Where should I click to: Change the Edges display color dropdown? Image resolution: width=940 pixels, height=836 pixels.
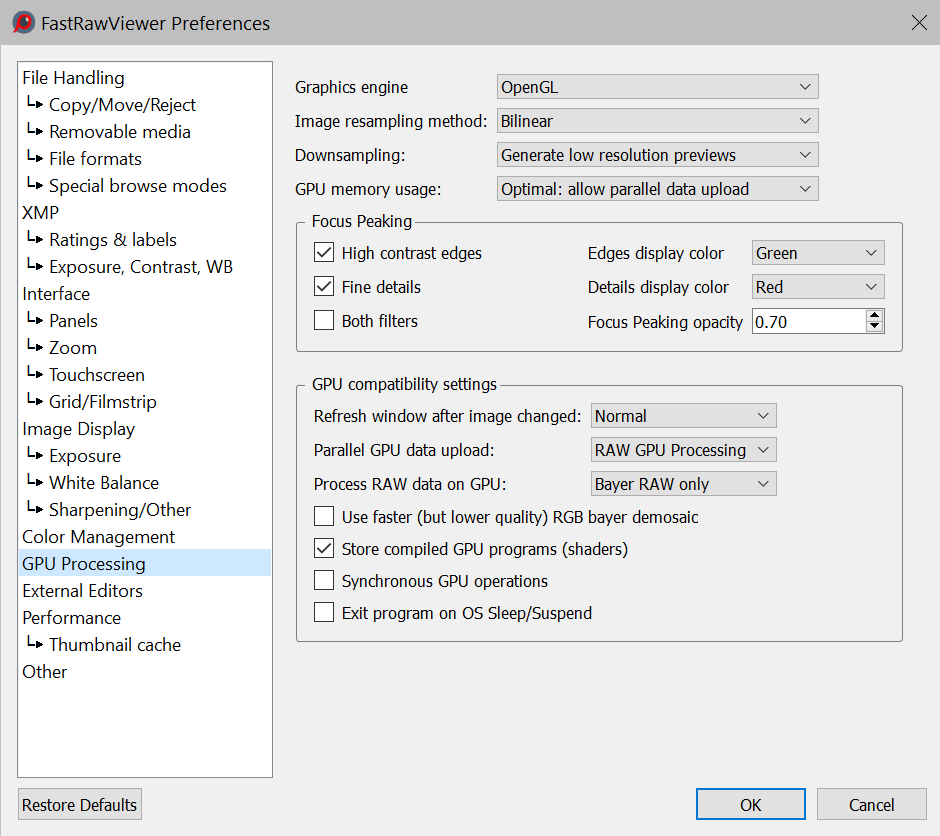(817, 253)
